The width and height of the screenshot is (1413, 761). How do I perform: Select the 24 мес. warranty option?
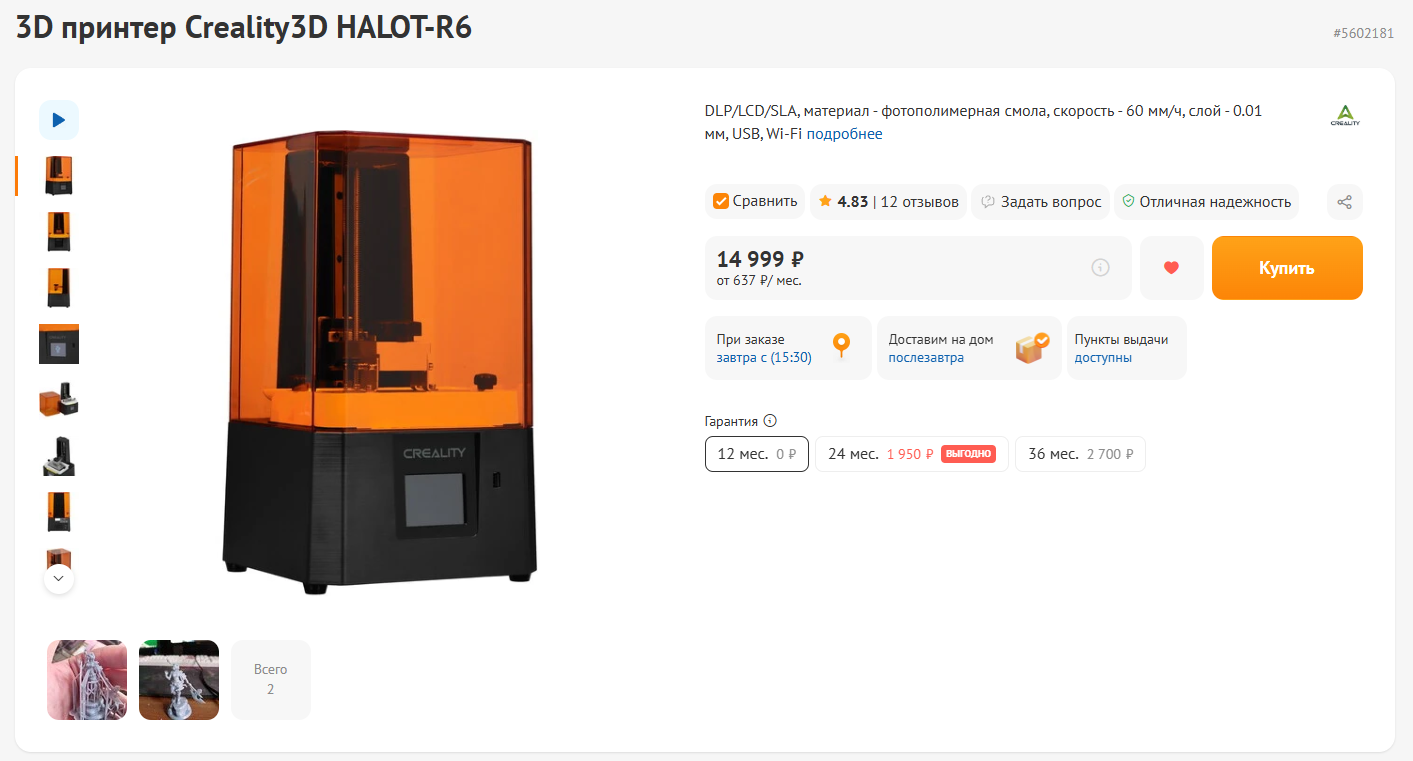912,454
